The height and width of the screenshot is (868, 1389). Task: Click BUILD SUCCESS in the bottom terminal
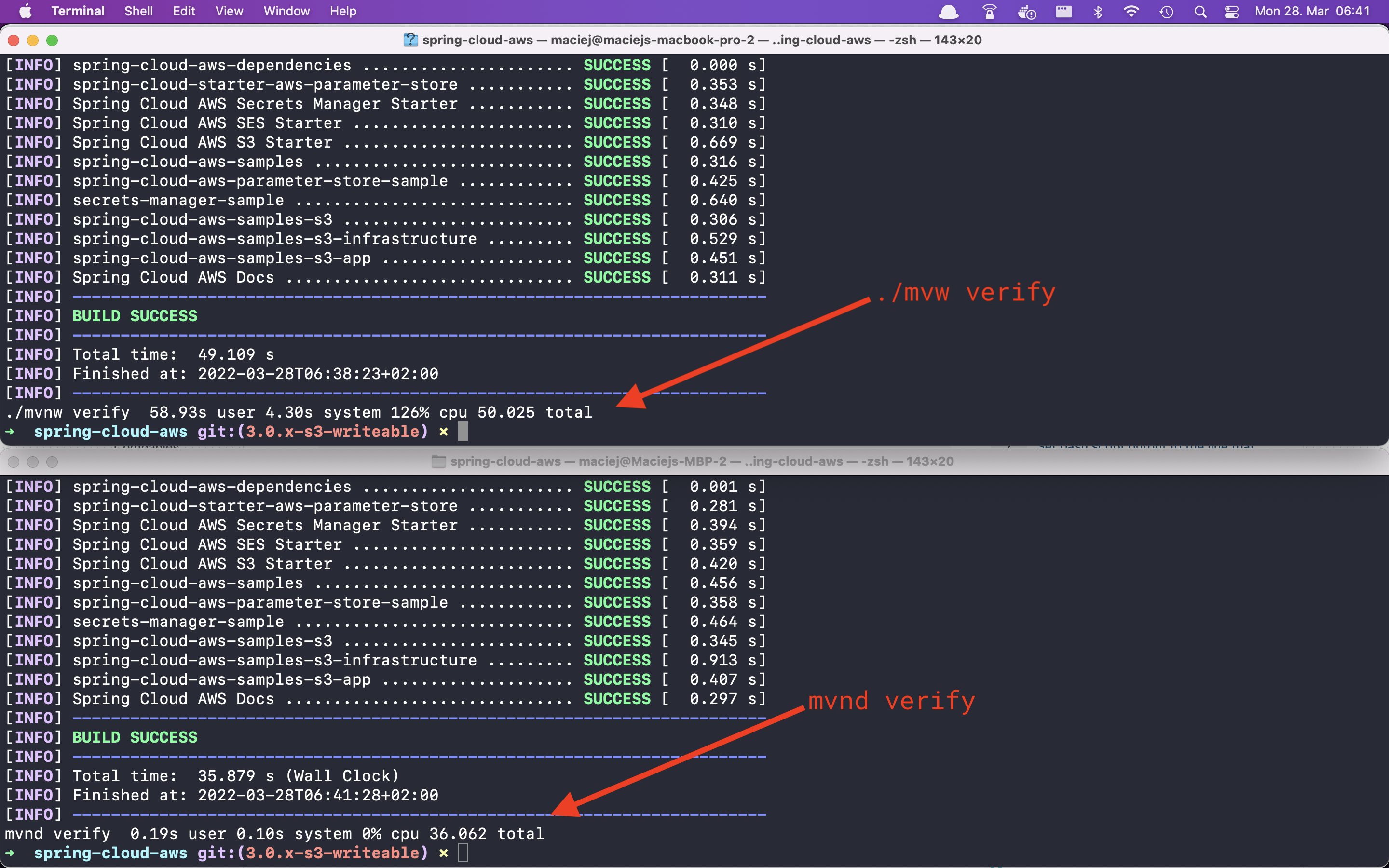pyautogui.click(x=135, y=737)
